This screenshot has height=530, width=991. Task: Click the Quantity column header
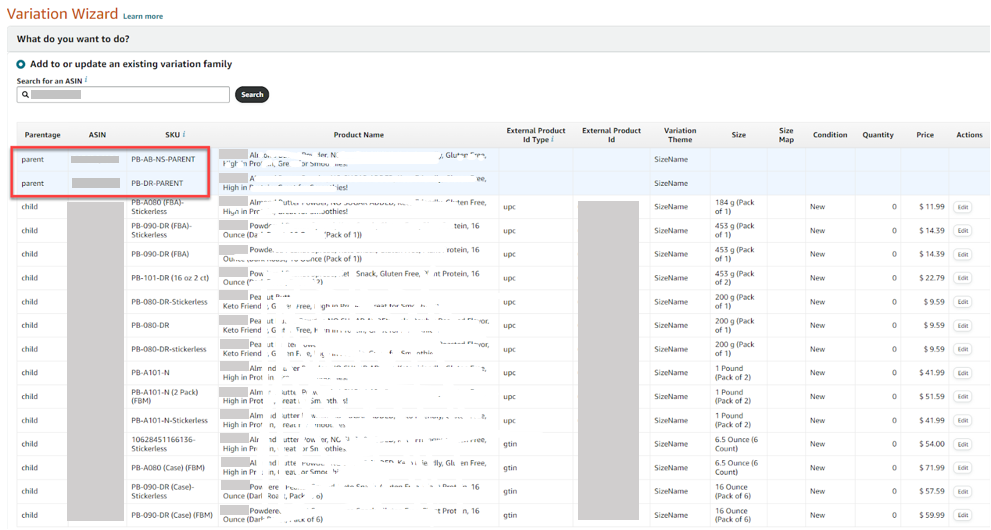coord(878,135)
